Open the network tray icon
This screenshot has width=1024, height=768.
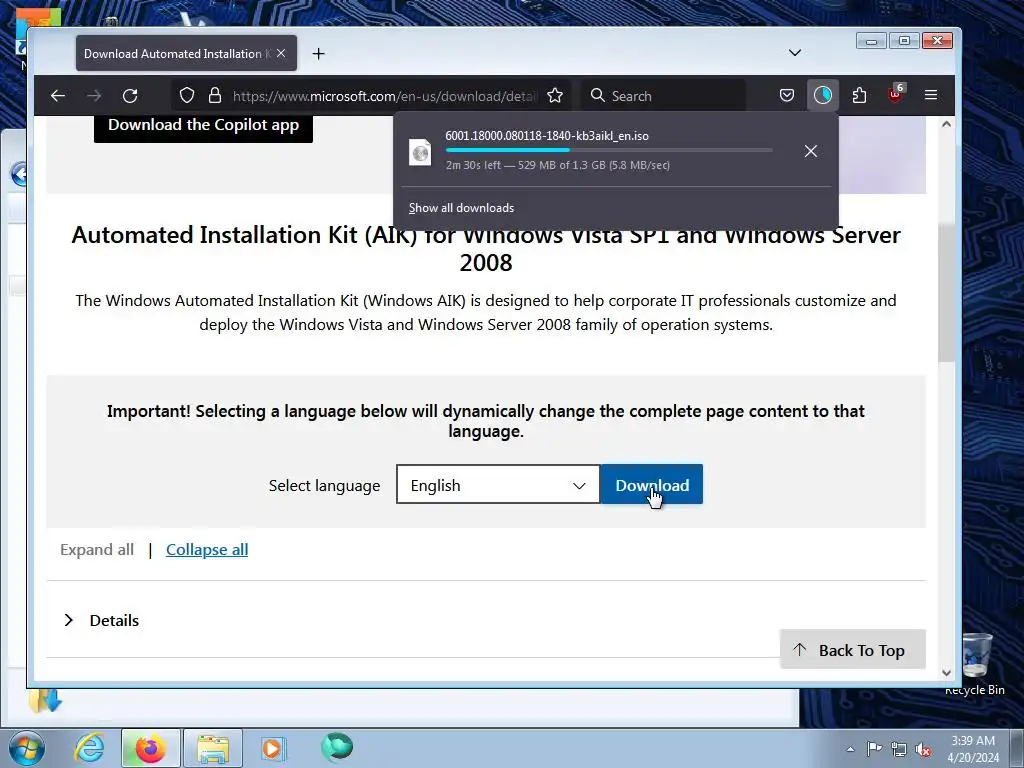click(899, 749)
